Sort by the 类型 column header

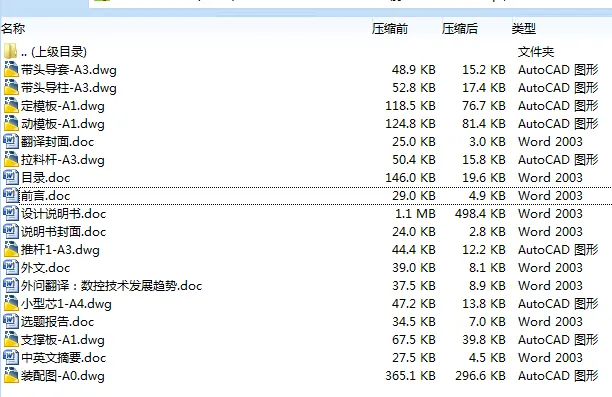point(524,28)
